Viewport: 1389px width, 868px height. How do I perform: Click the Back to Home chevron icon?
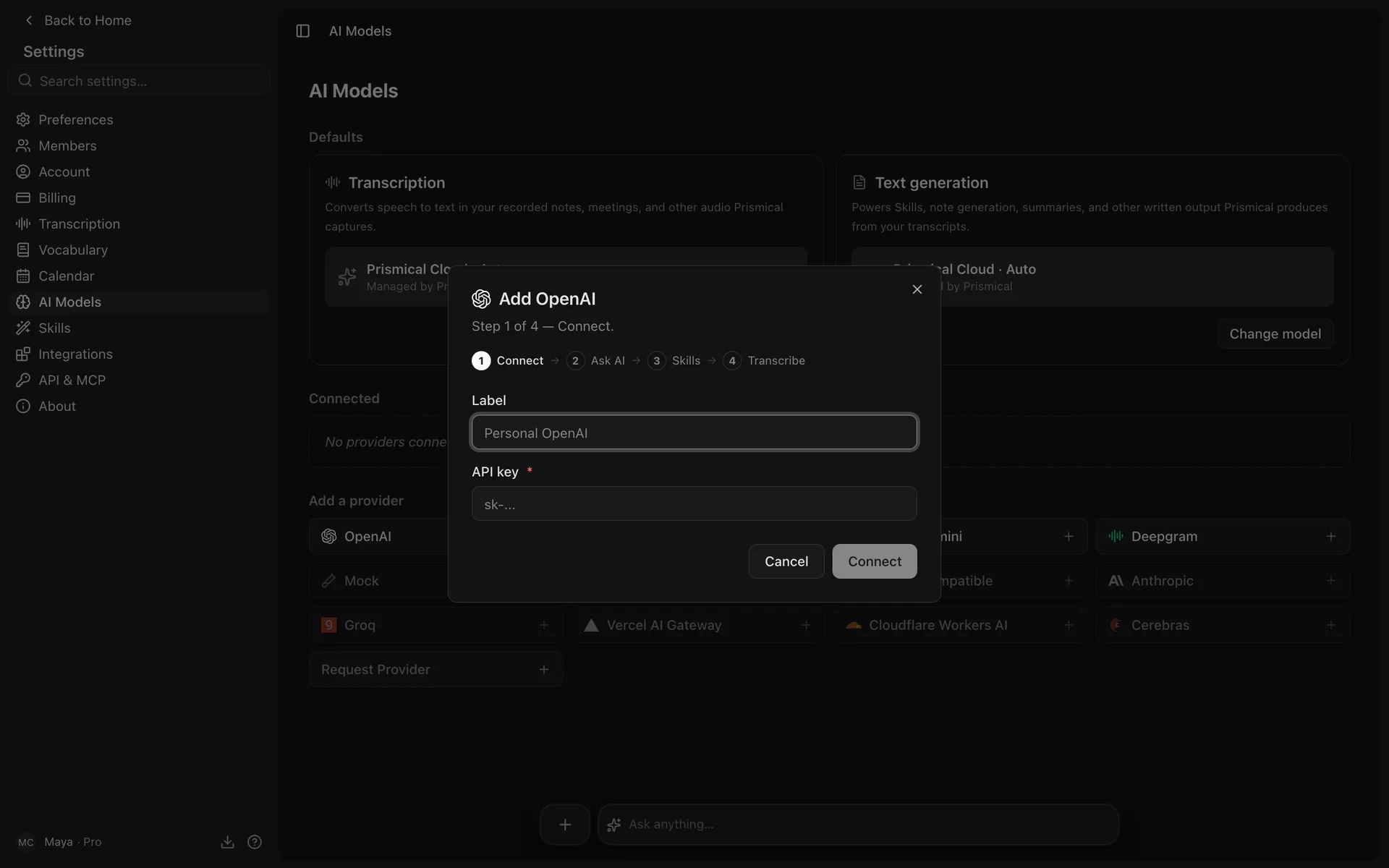[x=29, y=20]
